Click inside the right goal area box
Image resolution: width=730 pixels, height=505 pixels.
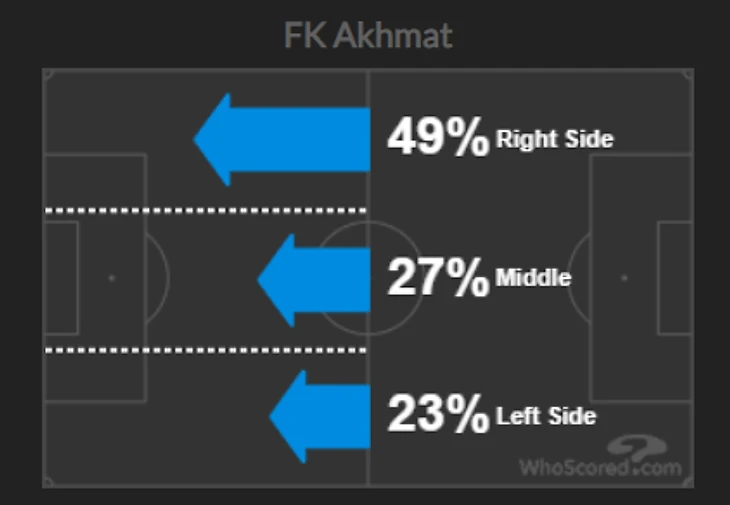pos(675,278)
